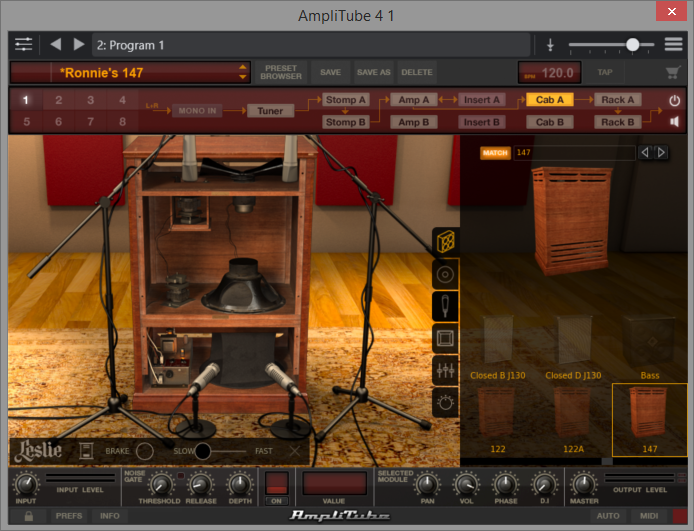Select the Closed B J130 cabinet thumbnail
The height and width of the screenshot is (531, 694).
[x=498, y=348]
